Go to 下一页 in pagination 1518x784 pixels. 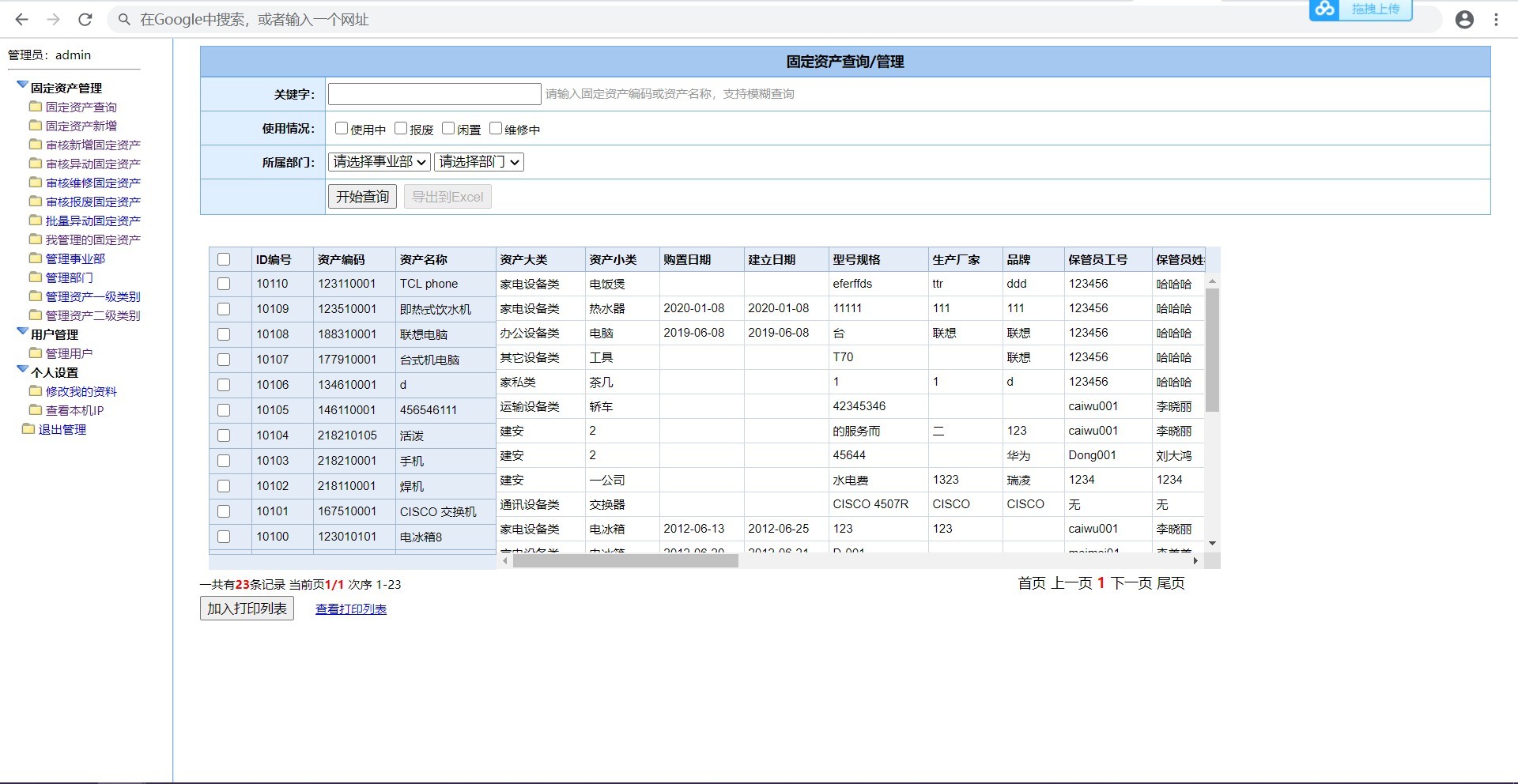click(1131, 583)
